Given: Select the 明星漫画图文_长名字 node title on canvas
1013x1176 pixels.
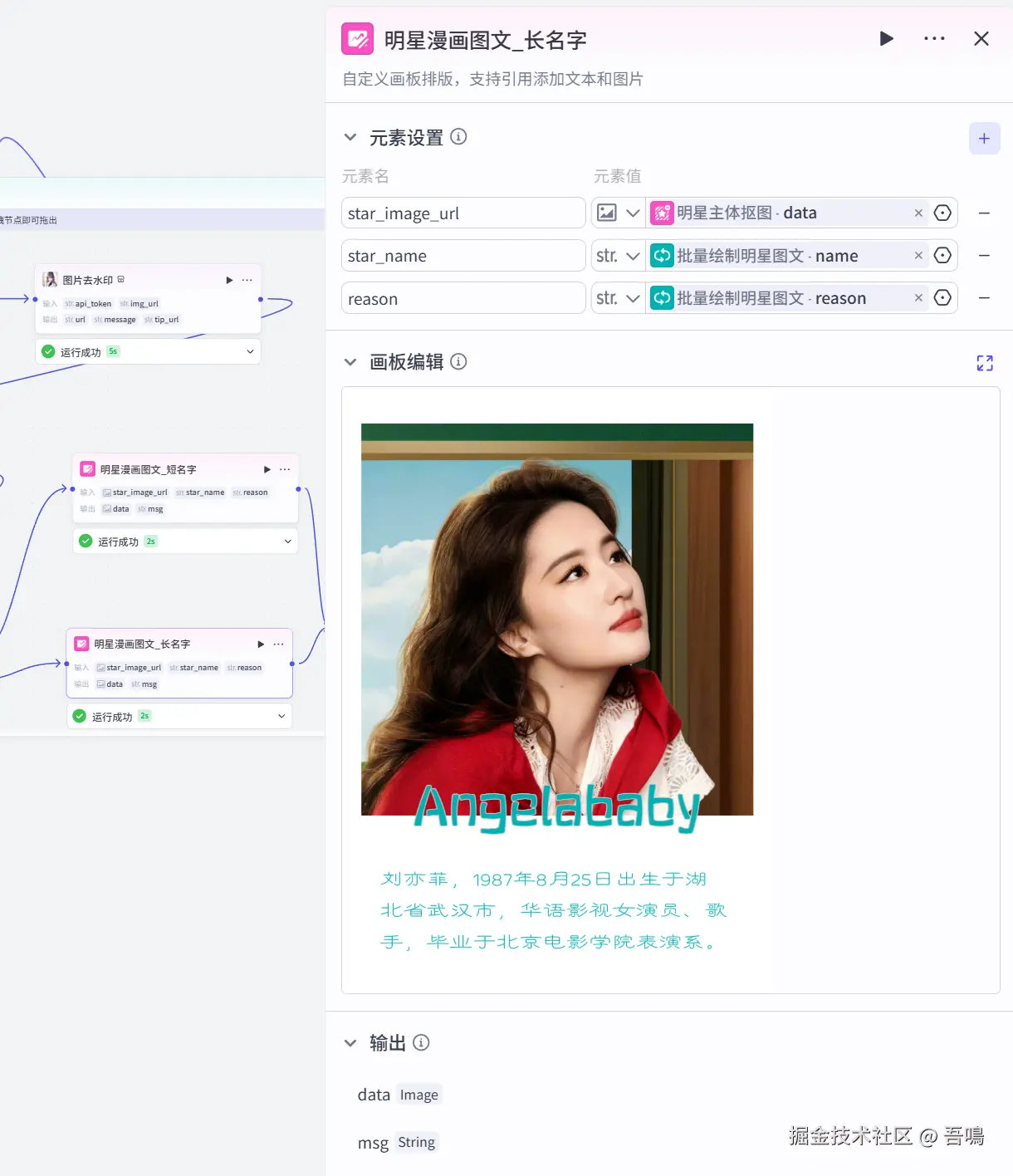Looking at the screenshot, I should click(x=142, y=644).
